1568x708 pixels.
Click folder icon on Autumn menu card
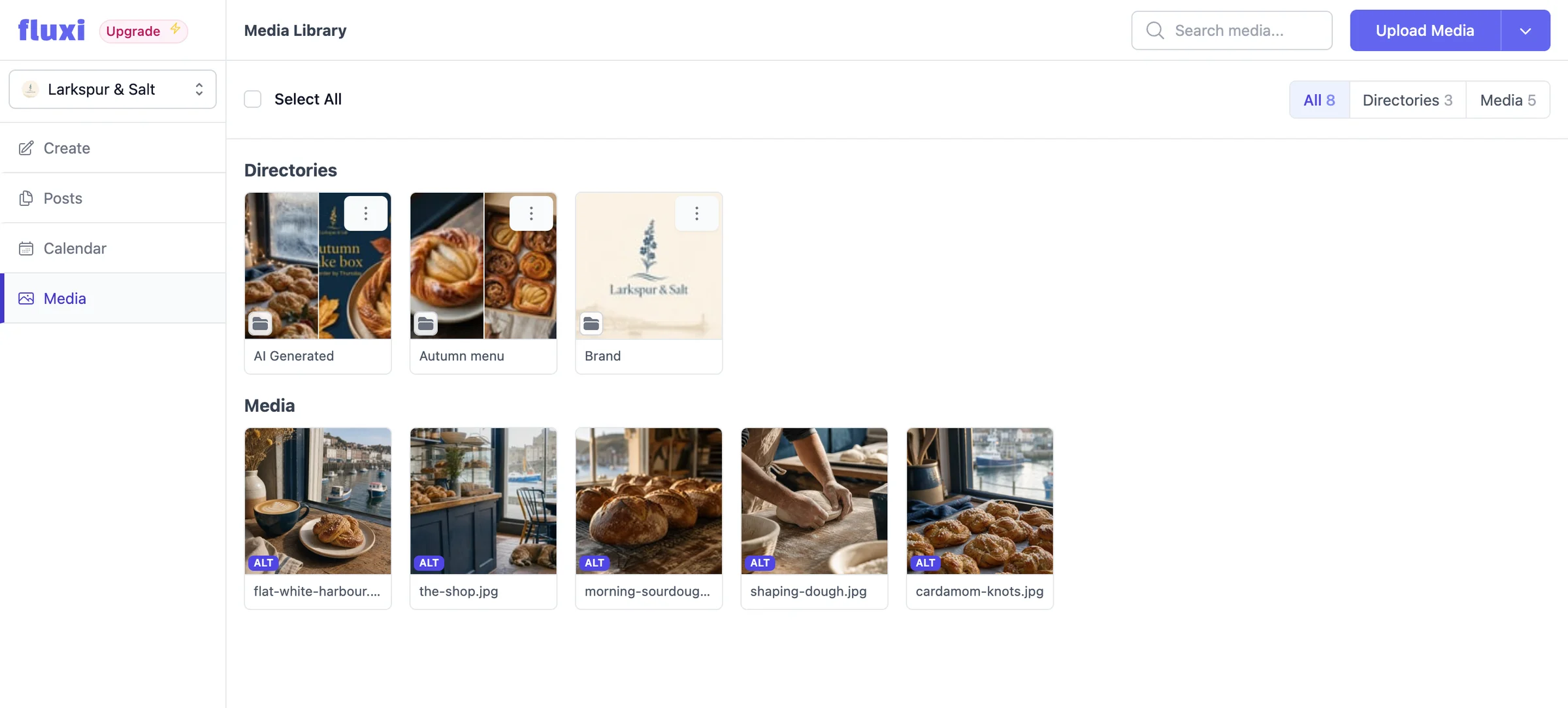coord(425,324)
